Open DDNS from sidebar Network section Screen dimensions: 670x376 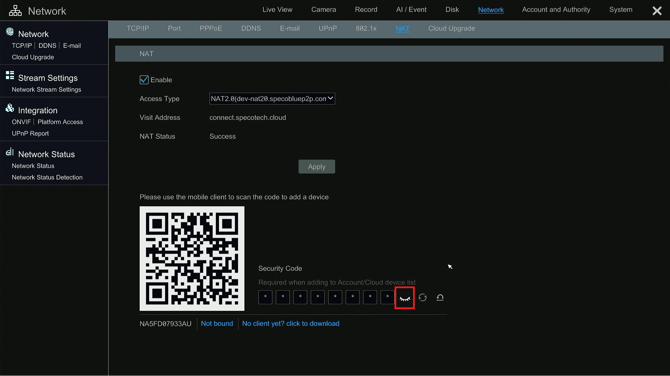(47, 46)
